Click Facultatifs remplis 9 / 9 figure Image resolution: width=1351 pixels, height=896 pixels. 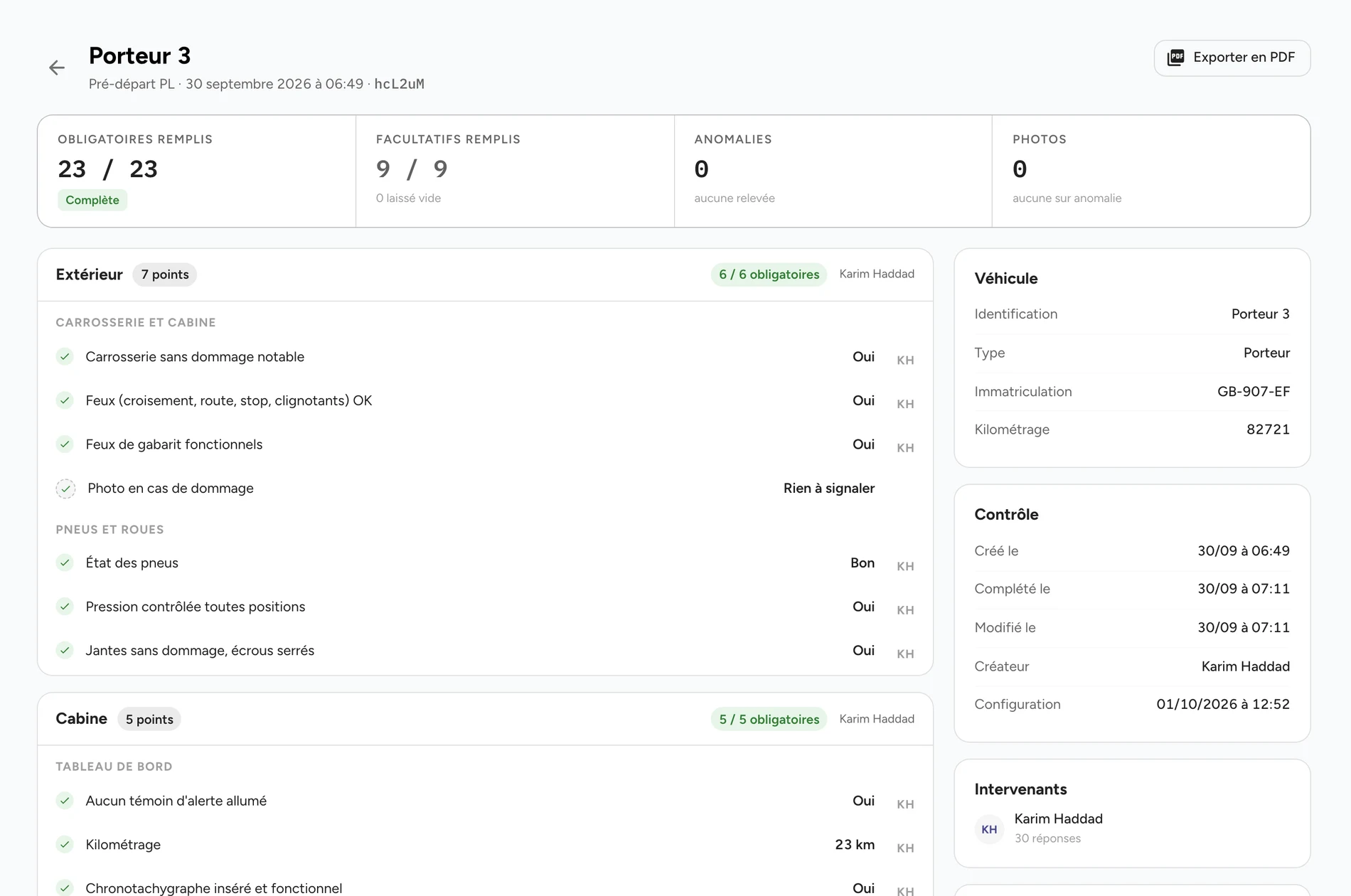(x=412, y=169)
